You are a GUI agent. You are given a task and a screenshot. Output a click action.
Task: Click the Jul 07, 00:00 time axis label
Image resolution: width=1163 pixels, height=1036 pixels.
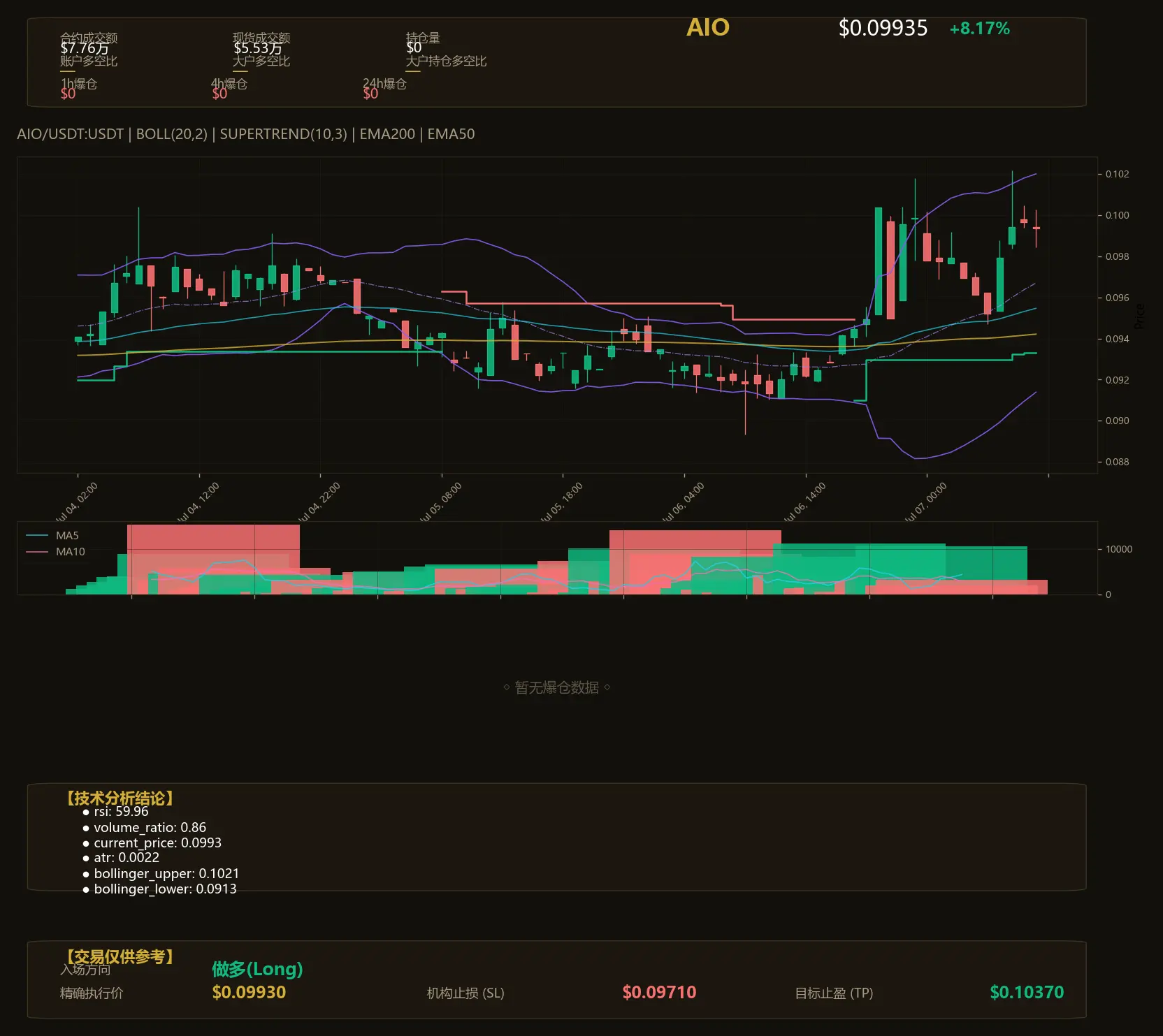pos(925,502)
